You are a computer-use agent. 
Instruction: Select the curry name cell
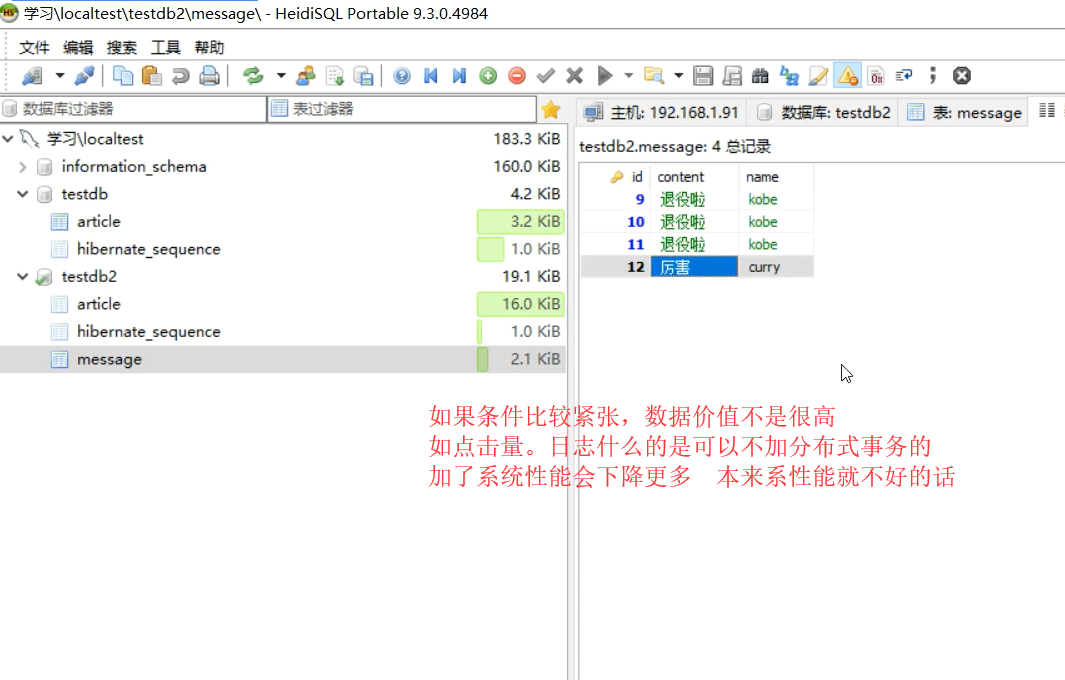click(x=776, y=267)
